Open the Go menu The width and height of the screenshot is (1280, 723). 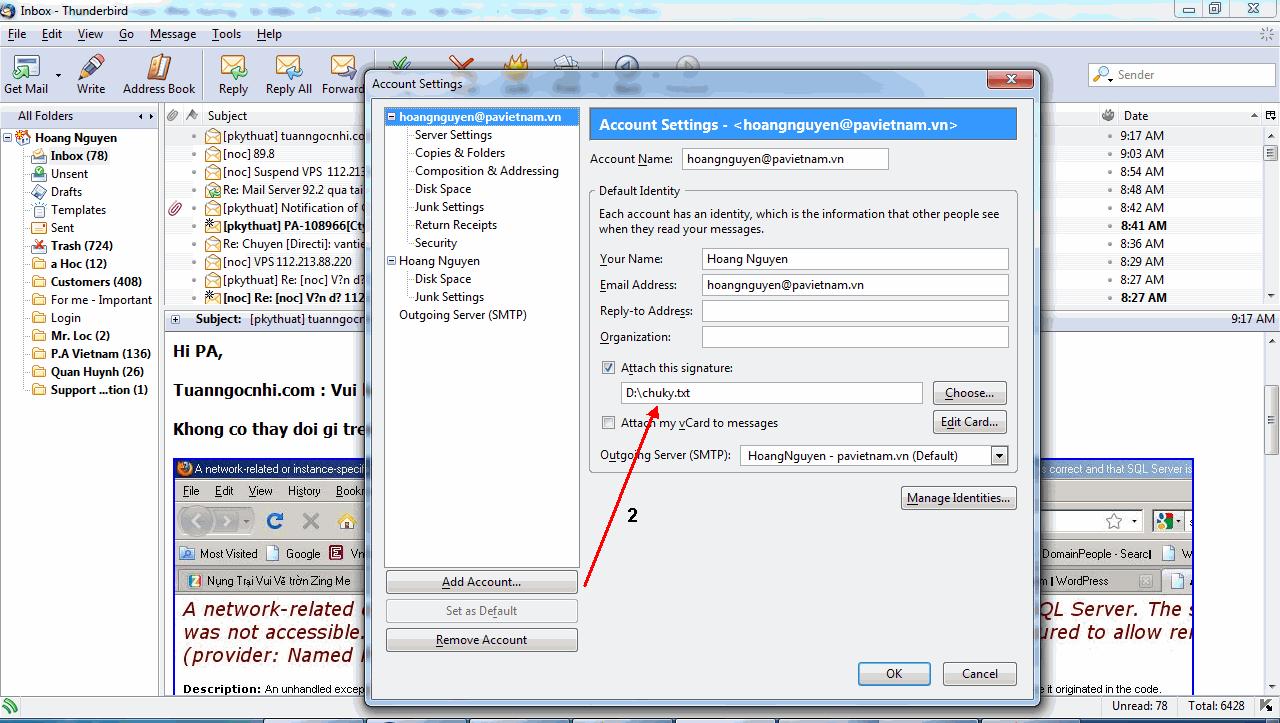pos(126,34)
